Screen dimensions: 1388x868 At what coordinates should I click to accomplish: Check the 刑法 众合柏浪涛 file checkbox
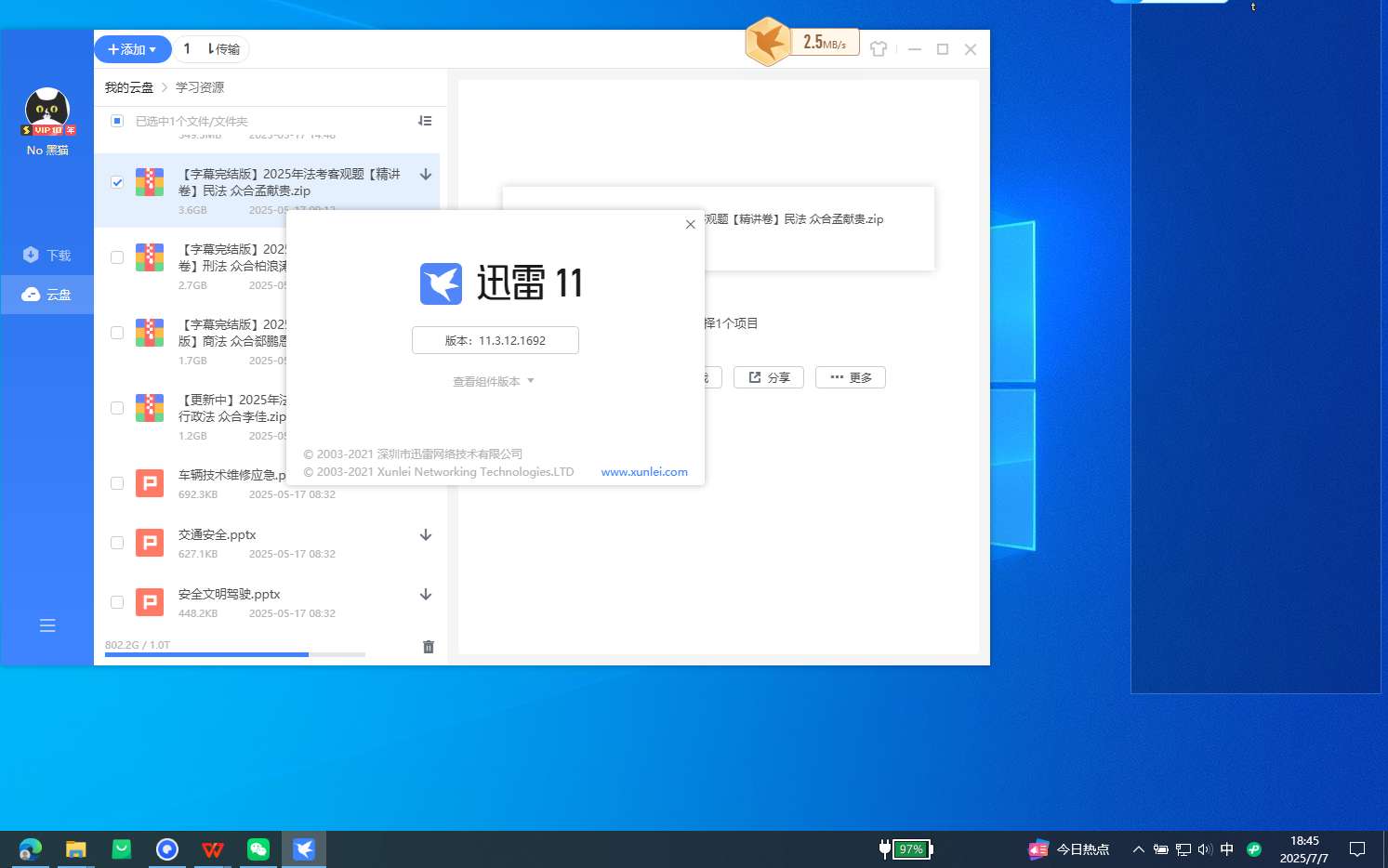point(117,257)
